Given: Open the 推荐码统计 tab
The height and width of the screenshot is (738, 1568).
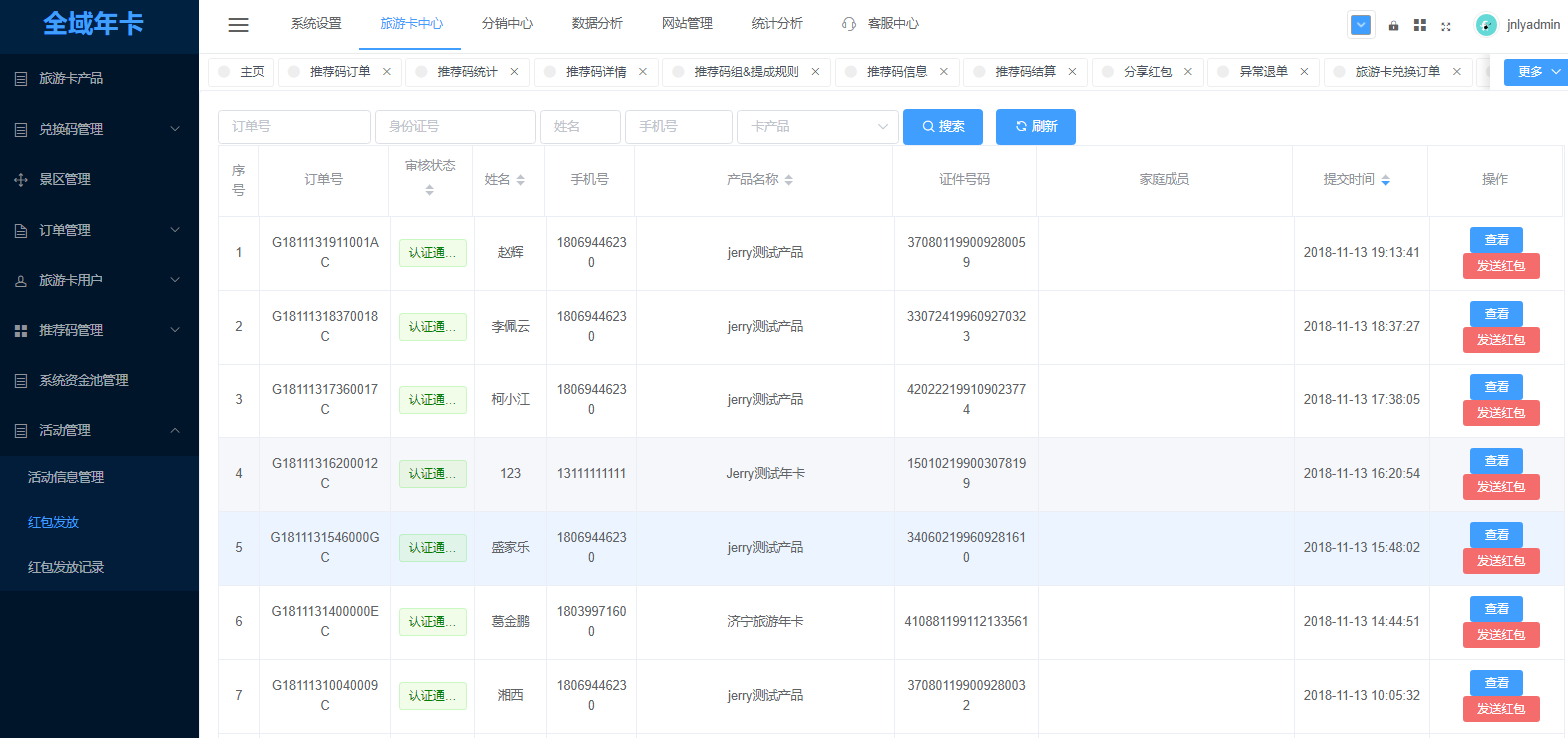Looking at the screenshot, I should pyautogui.click(x=467, y=72).
